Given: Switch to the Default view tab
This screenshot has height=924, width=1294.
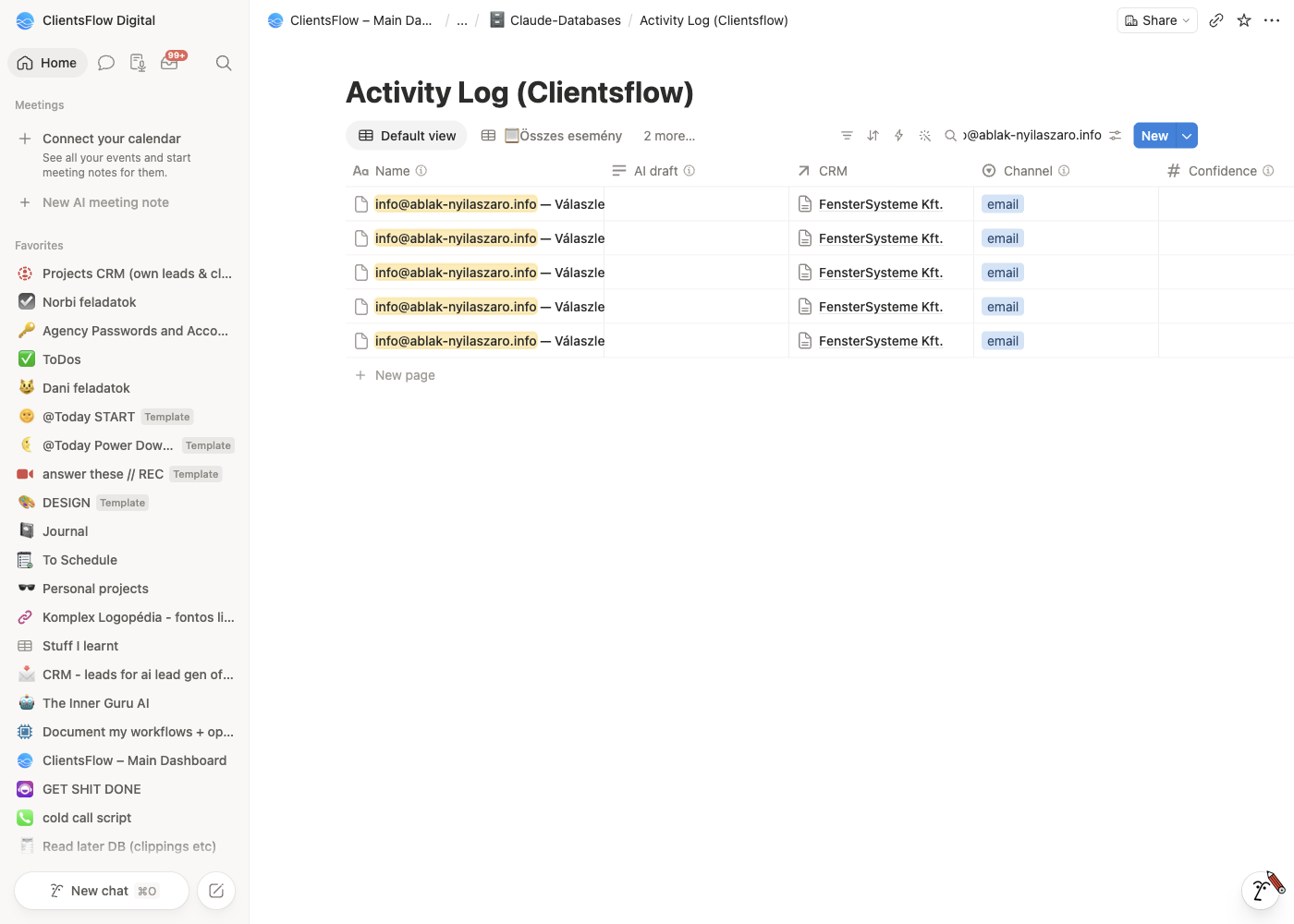Looking at the screenshot, I should tap(407, 136).
